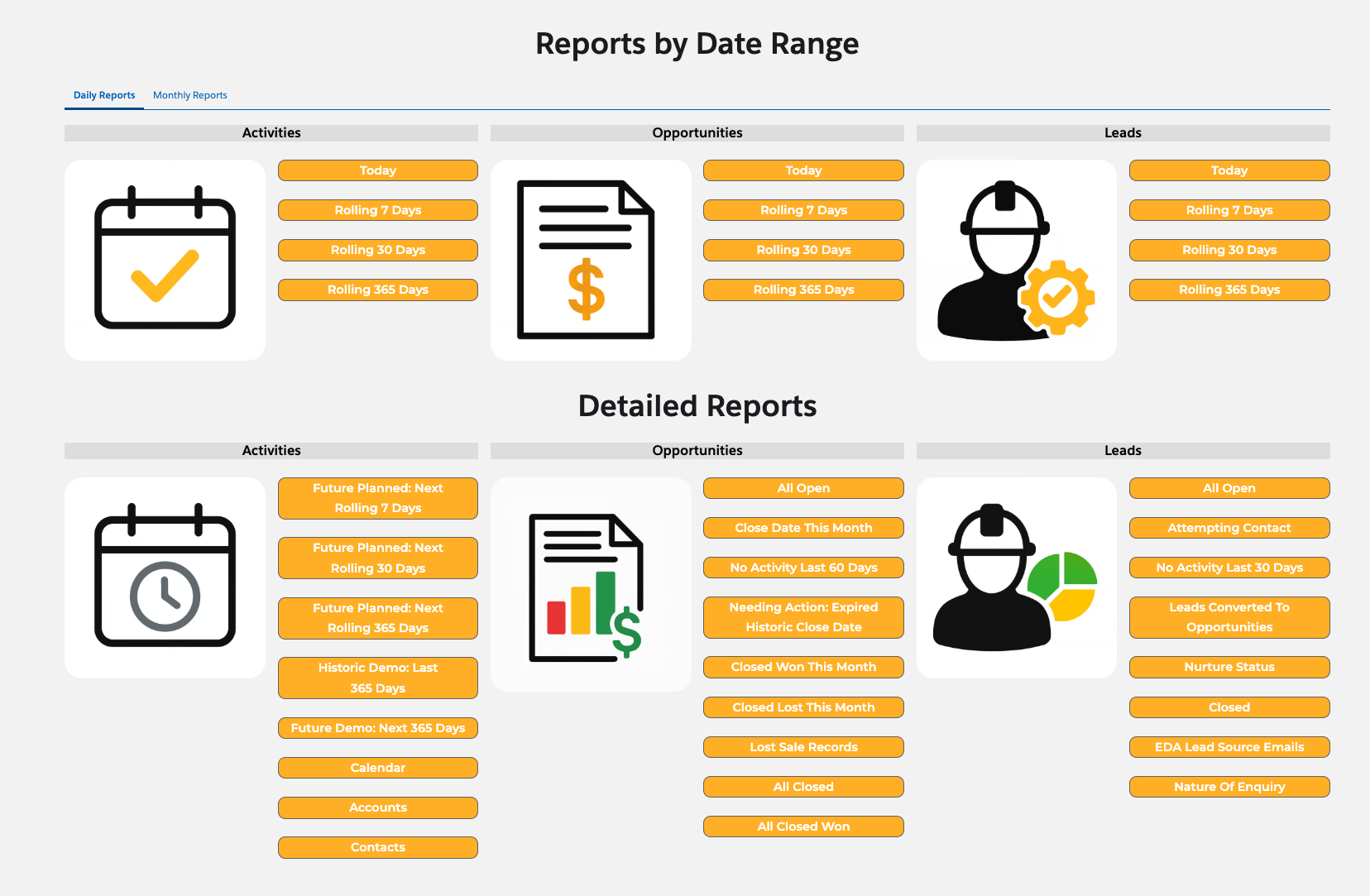Image resolution: width=1370 pixels, height=896 pixels.
Task: Open Leads Today report
Action: point(1229,170)
